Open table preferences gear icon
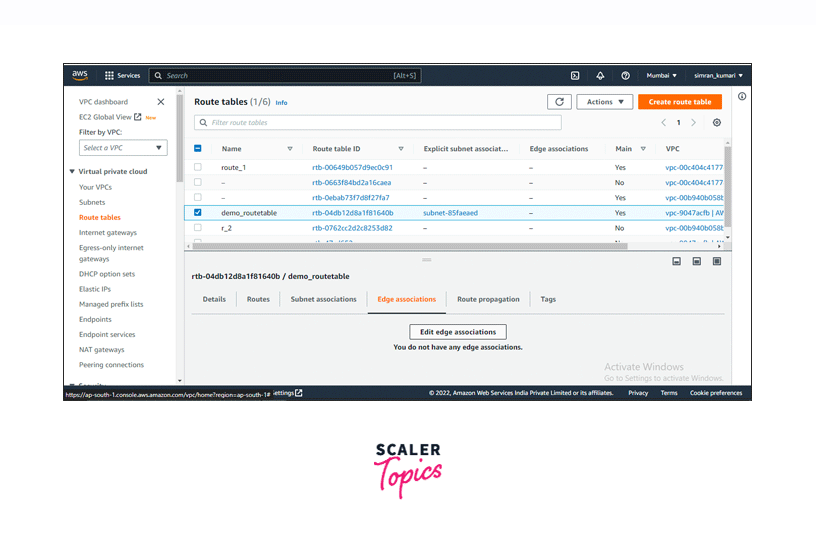The height and width of the screenshot is (545, 816). tap(716, 123)
